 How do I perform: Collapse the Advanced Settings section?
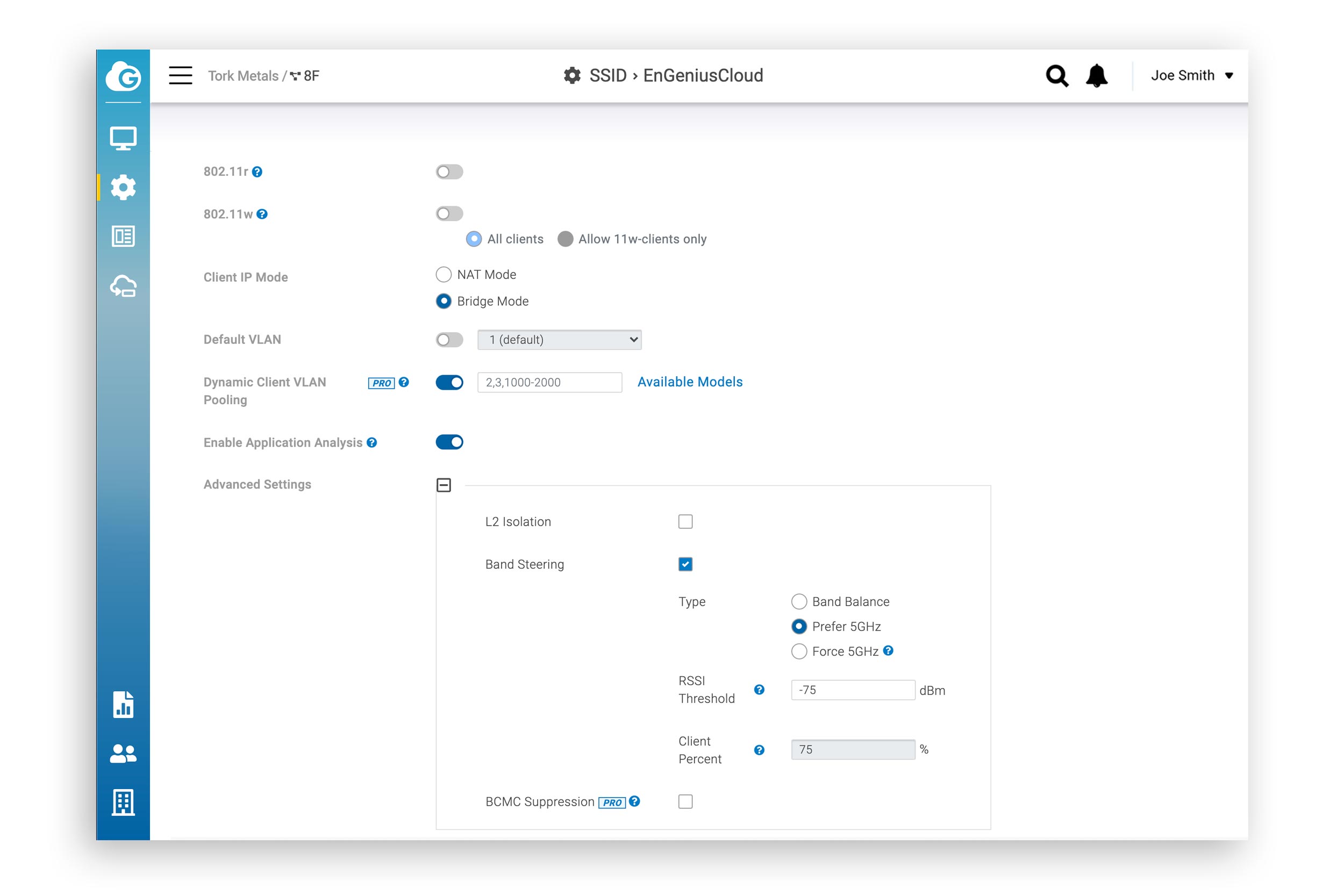tap(444, 485)
